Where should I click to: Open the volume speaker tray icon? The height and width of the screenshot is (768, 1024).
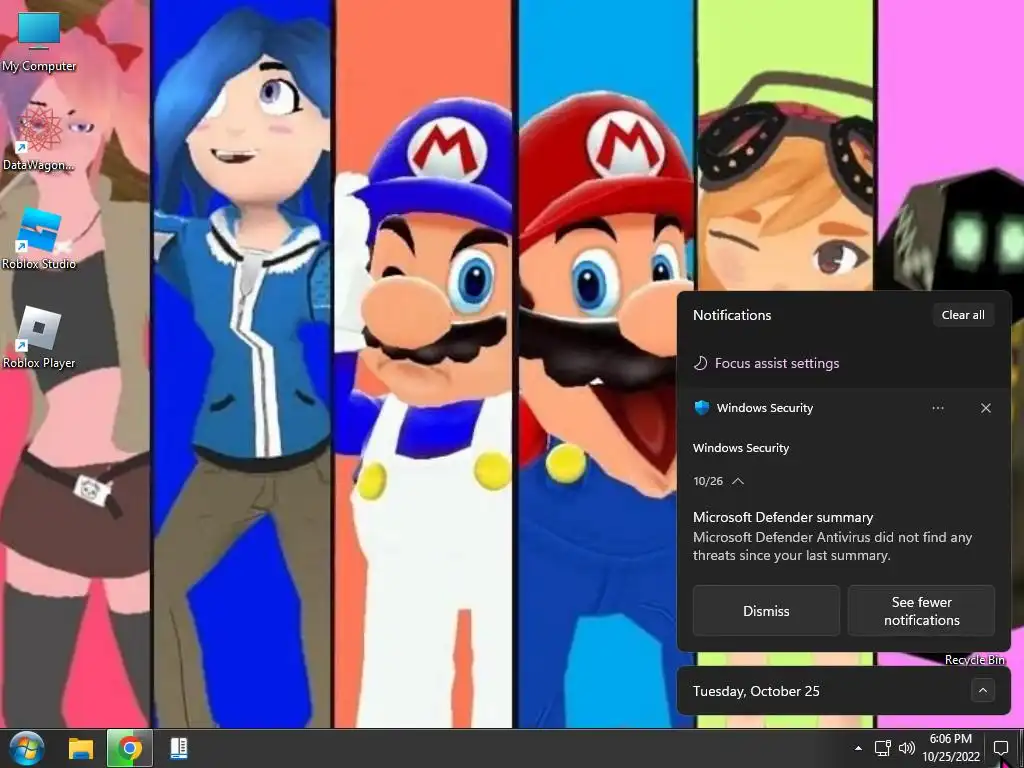pos(906,748)
